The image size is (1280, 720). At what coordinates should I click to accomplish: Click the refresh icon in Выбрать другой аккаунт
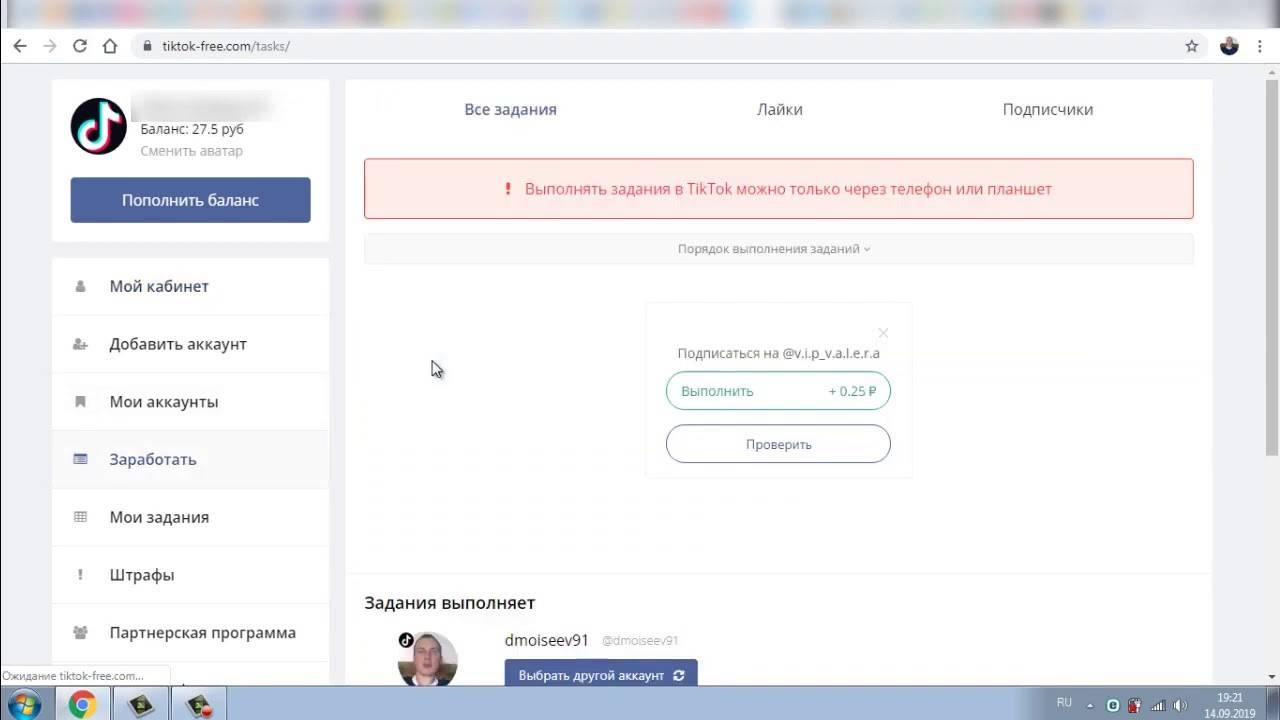(x=679, y=675)
